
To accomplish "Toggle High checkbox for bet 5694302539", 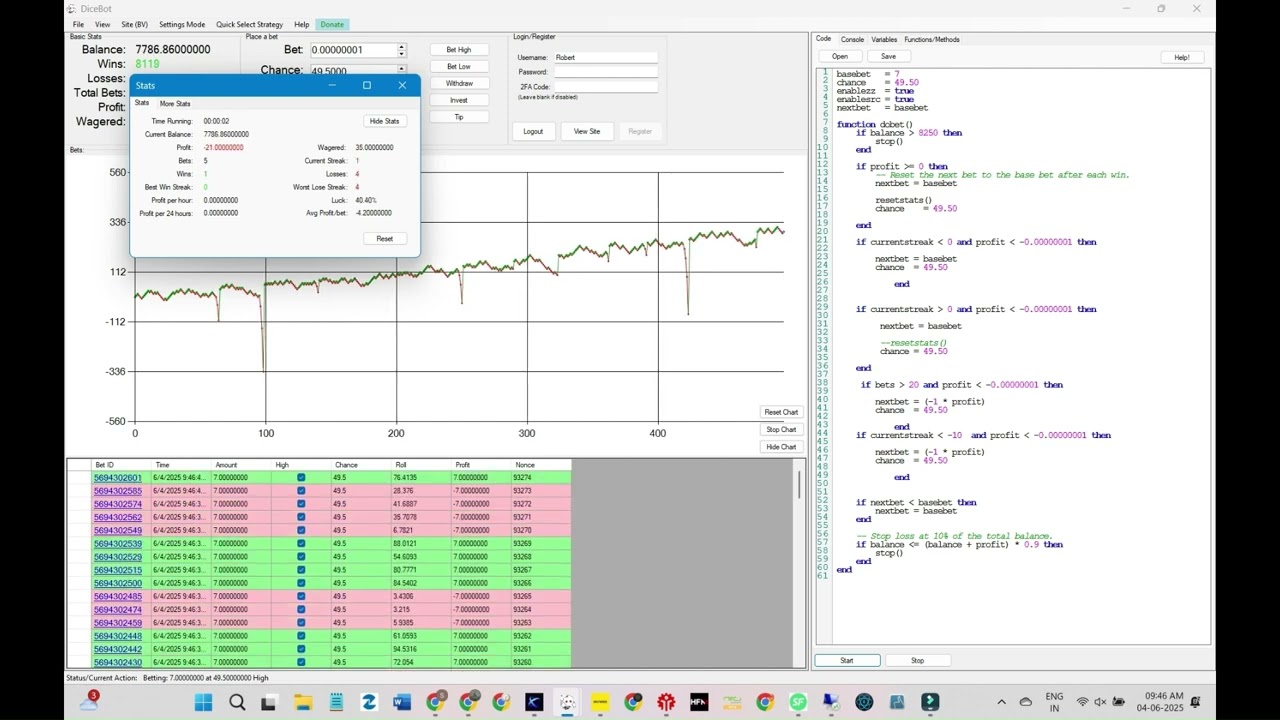I will click(x=301, y=544).
